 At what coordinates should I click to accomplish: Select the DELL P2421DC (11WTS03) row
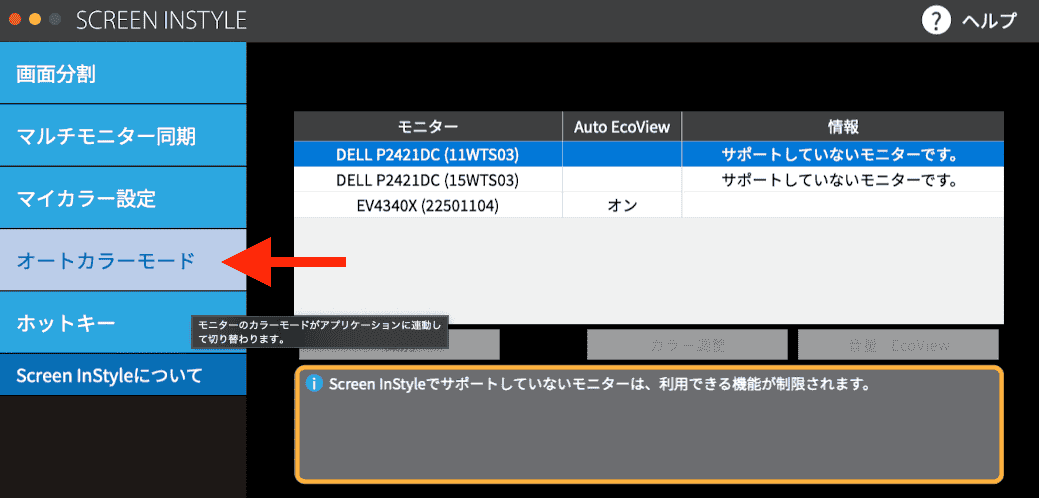click(649, 154)
